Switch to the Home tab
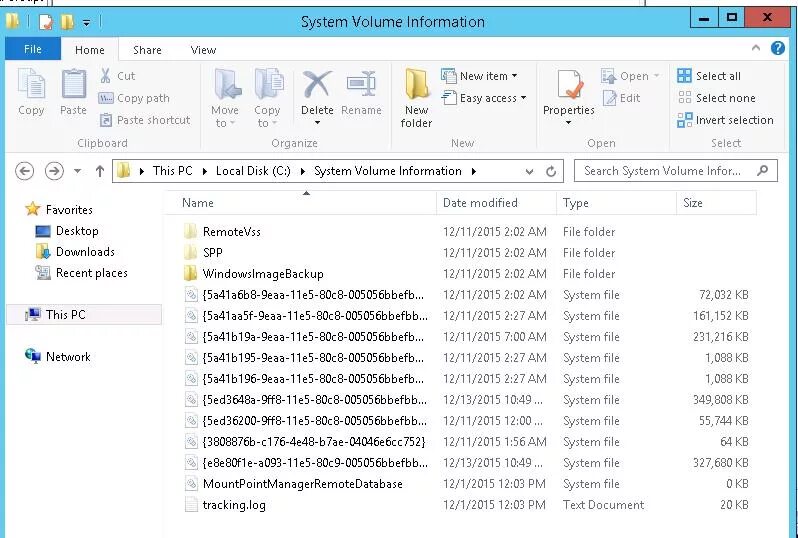Image resolution: width=798 pixels, height=538 pixels. click(90, 50)
